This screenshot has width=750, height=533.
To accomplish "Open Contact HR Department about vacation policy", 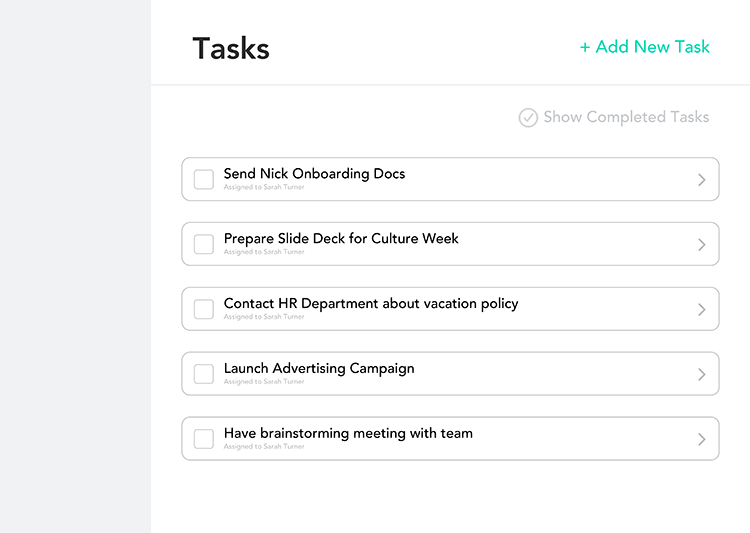I will pos(371,304).
